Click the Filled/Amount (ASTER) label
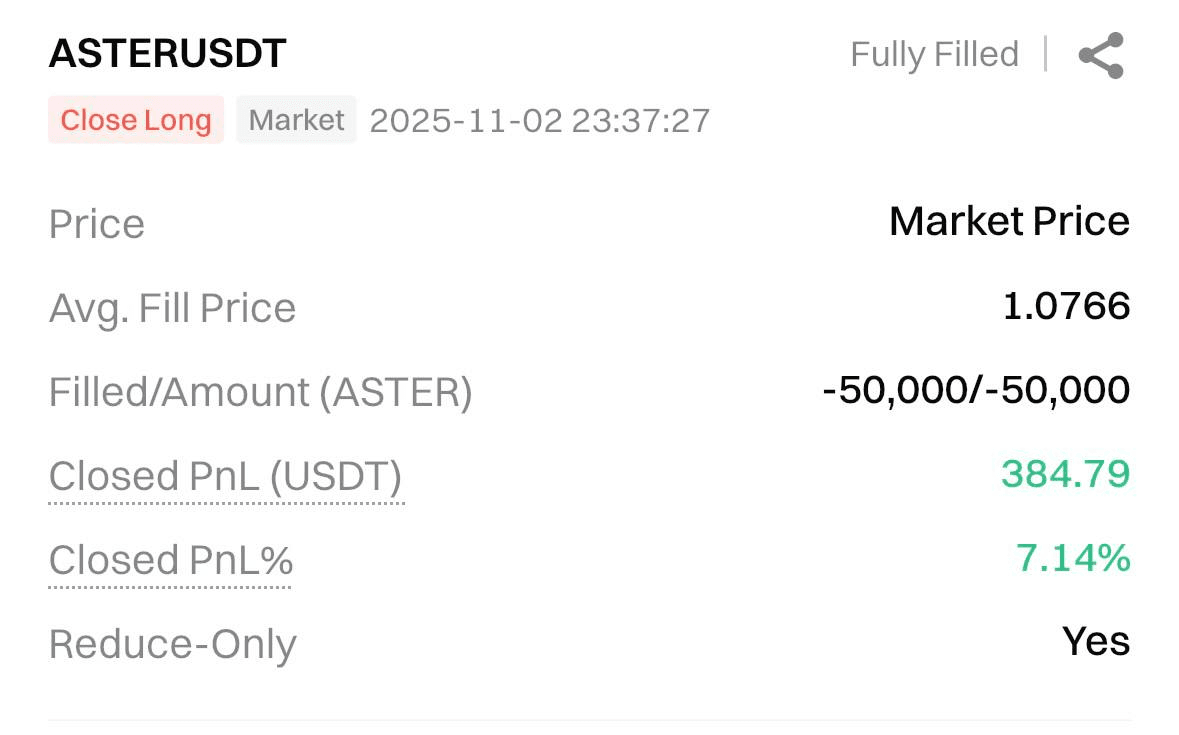This screenshot has width=1179, height=735. [x=260, y=392]
